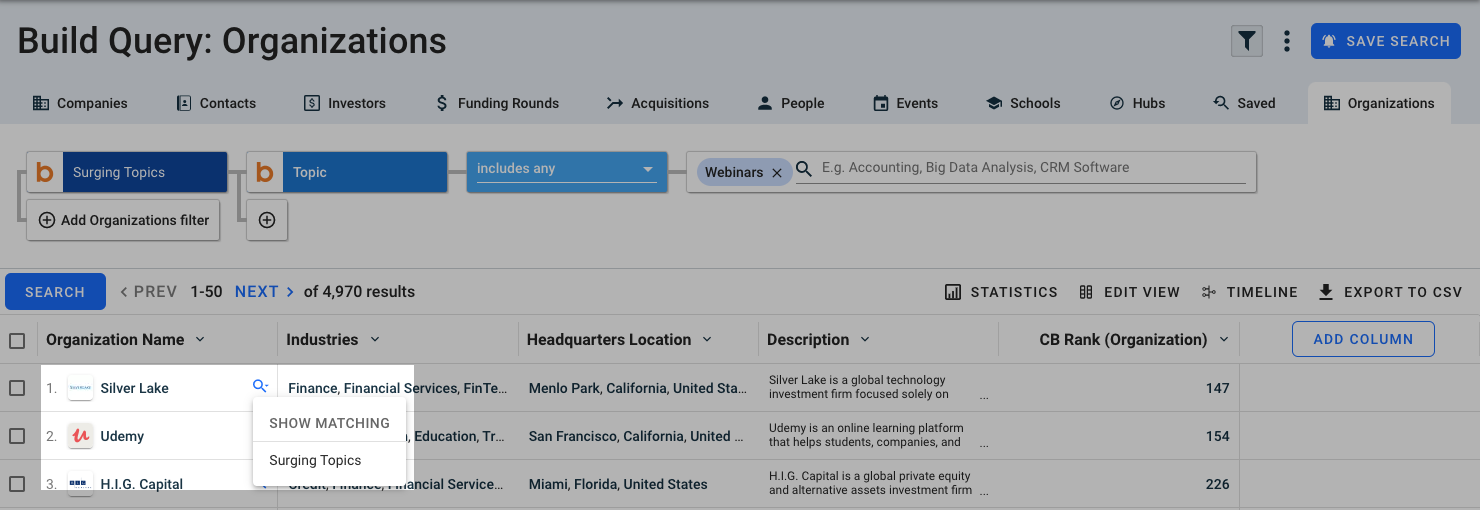Click the Topic filter block

tap(347, 172)
